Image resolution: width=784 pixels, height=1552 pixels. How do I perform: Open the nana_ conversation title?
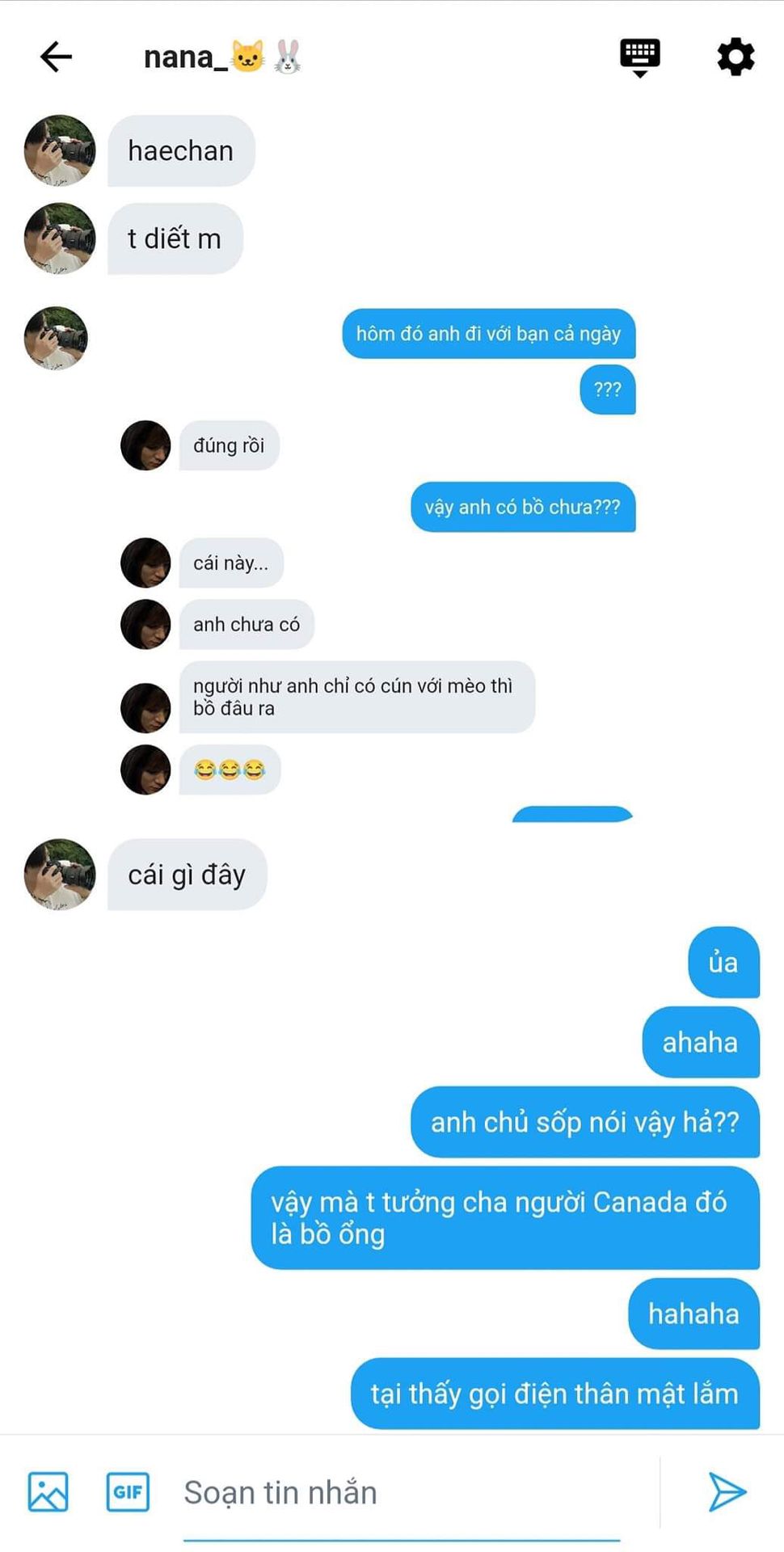[223, 57]
